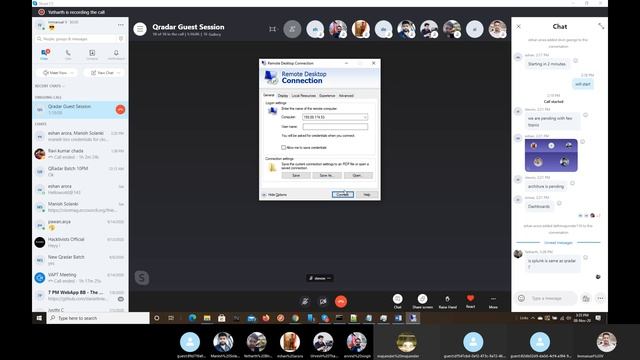Collapse the Recent Chats header
The image size is (640, 360).
click(x=49, y=86)
